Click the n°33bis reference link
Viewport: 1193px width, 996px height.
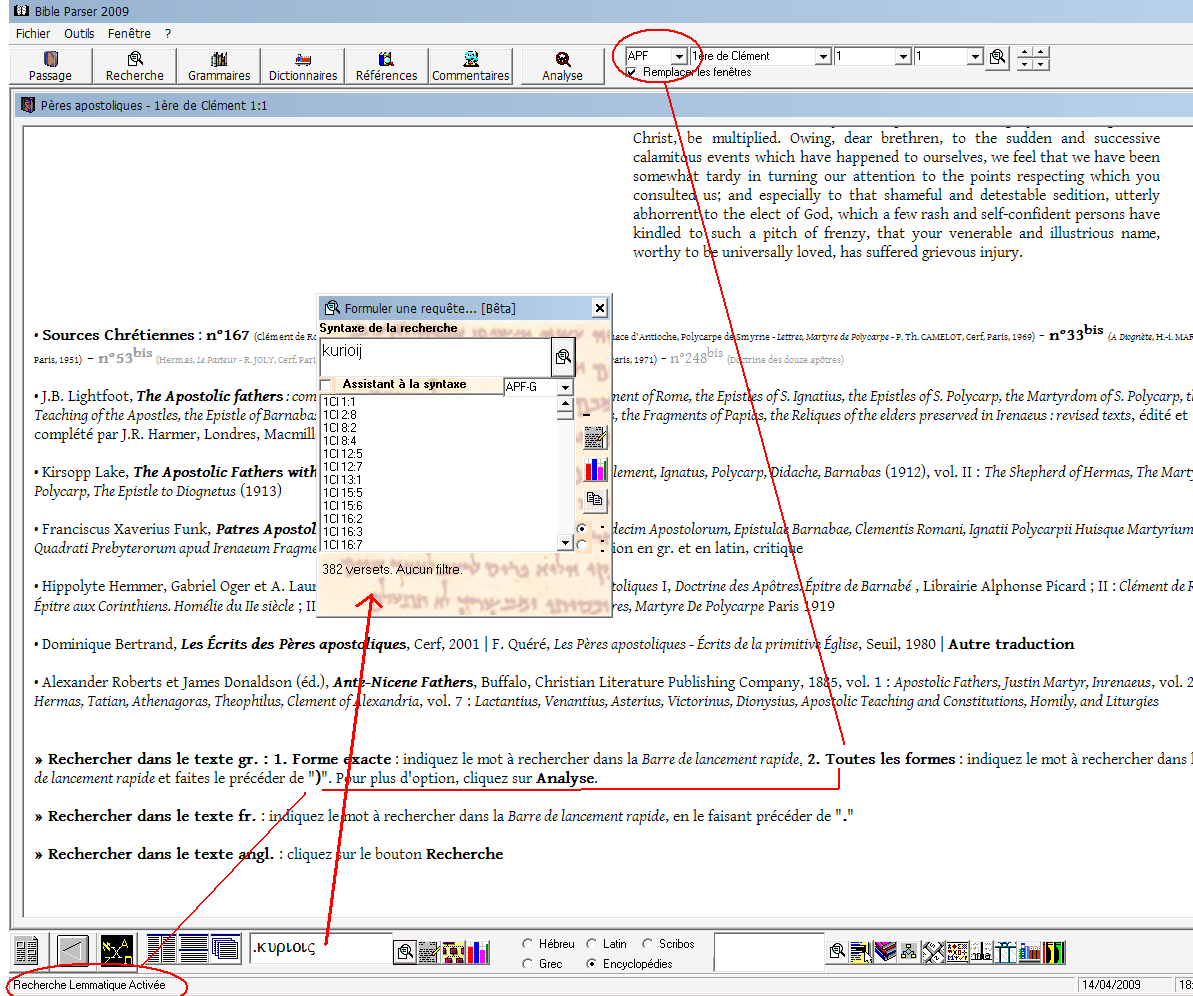pyautogui.click(x=1077, y=333)
